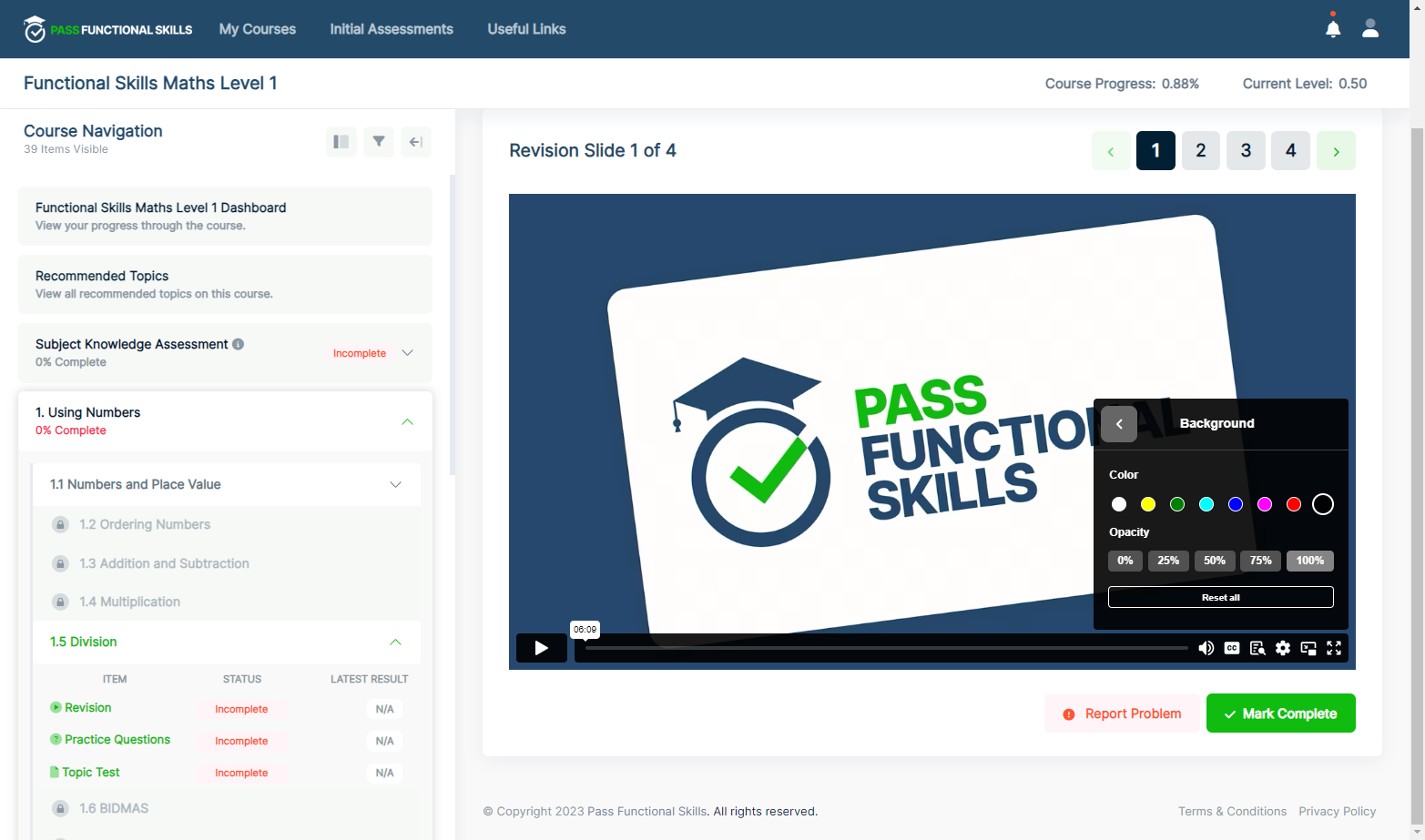Choose the blue background color swatch
Screen dimensions: 1425x840
pos(1236,504)
